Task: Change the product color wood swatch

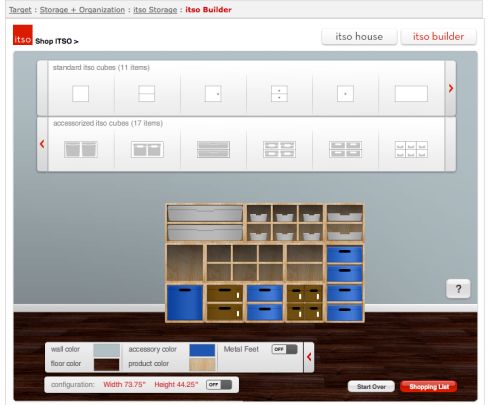Action: [x=202, y=364]
